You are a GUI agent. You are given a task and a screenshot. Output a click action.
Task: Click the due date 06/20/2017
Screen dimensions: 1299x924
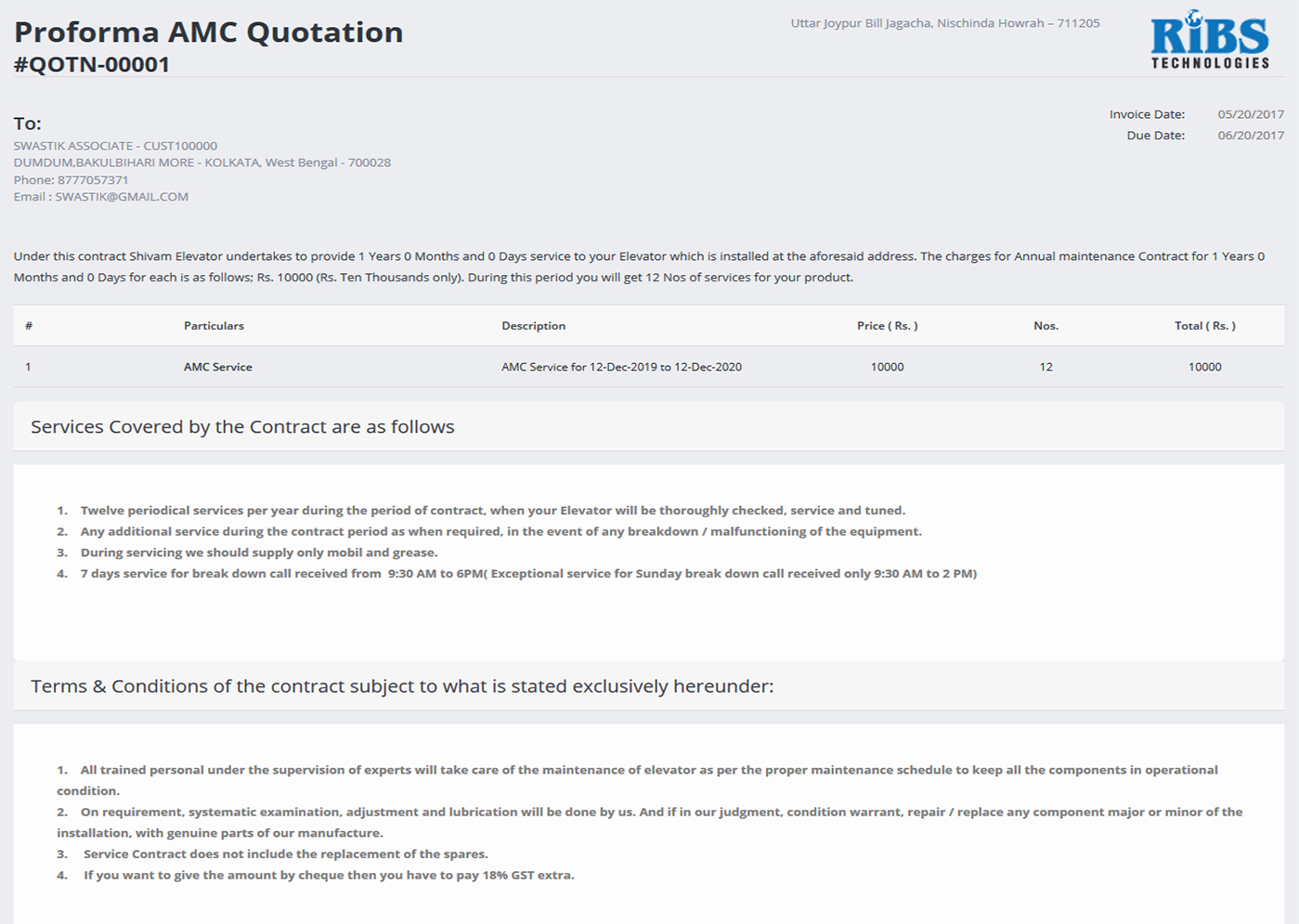point(1251,136)
